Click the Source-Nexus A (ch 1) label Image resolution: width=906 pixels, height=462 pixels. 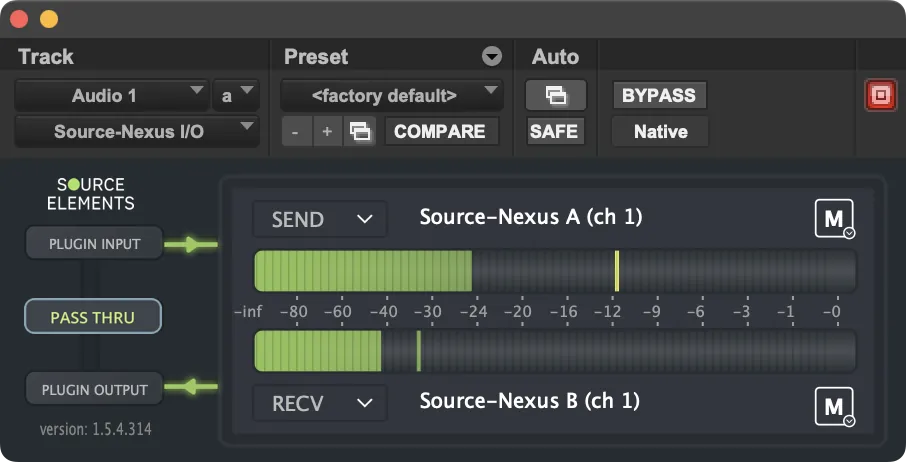tap(531, 217)
